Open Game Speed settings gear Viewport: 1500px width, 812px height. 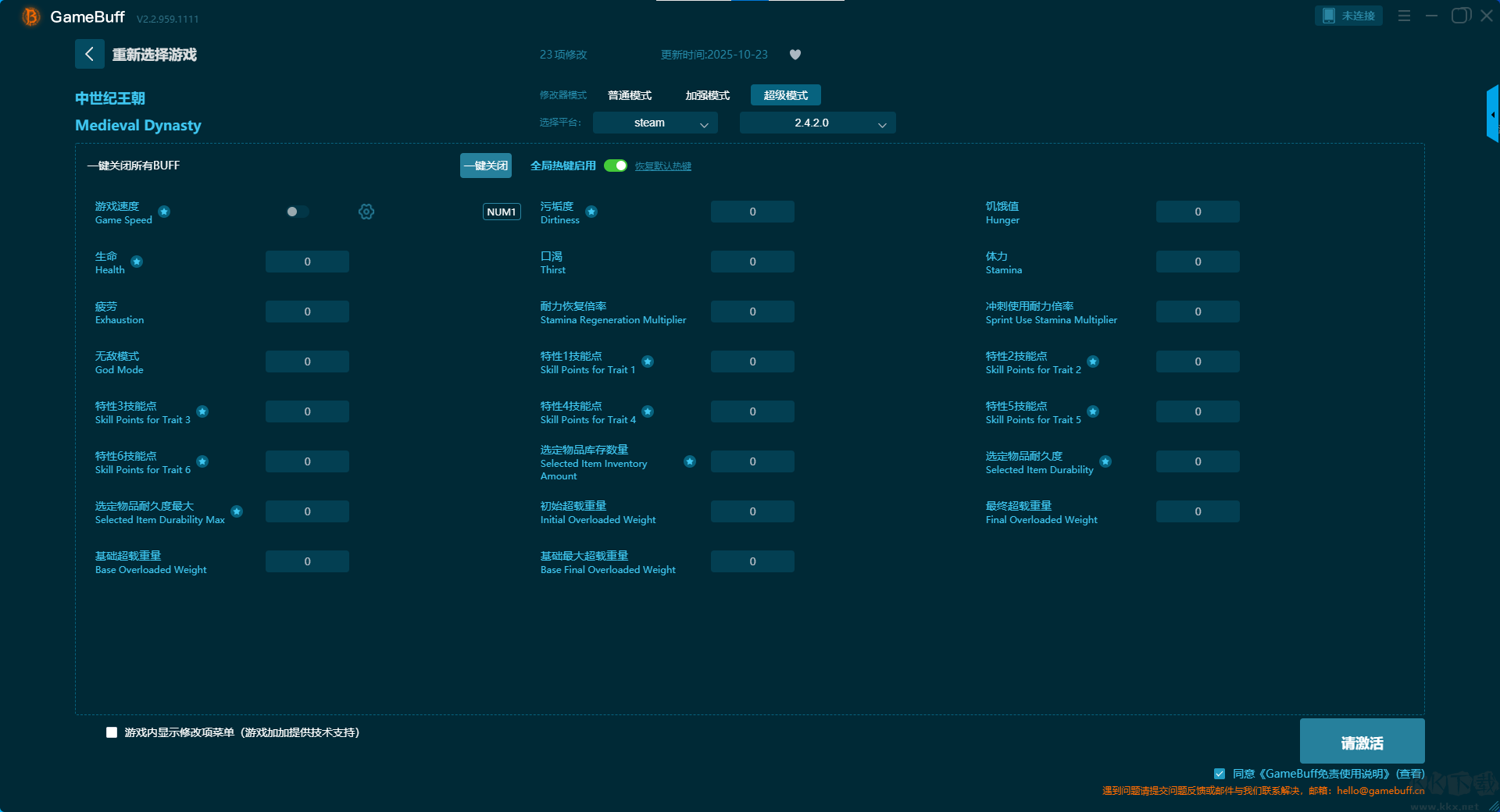point(366,212)
